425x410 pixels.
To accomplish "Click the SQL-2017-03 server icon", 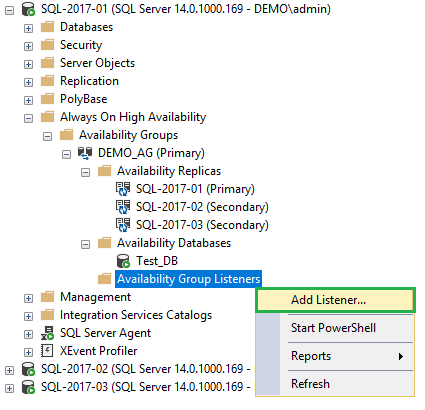I will click(x=28, y=387).
